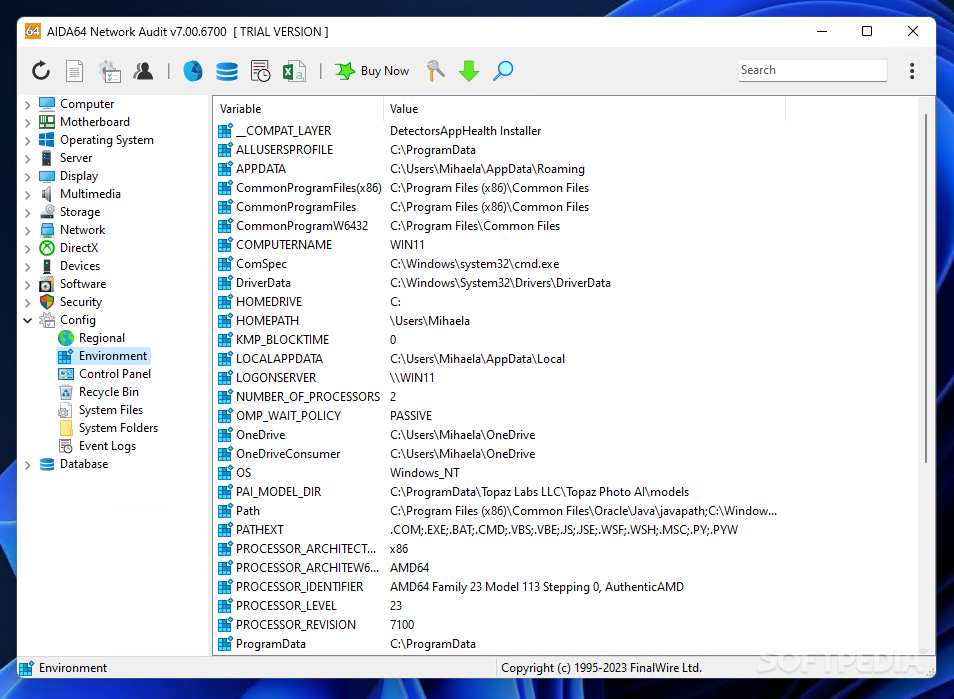This screenshot has height=699, width=954.
Task: Select the HOMEDRIVE row
Action: pyautogui.click(x=501, y=302)
